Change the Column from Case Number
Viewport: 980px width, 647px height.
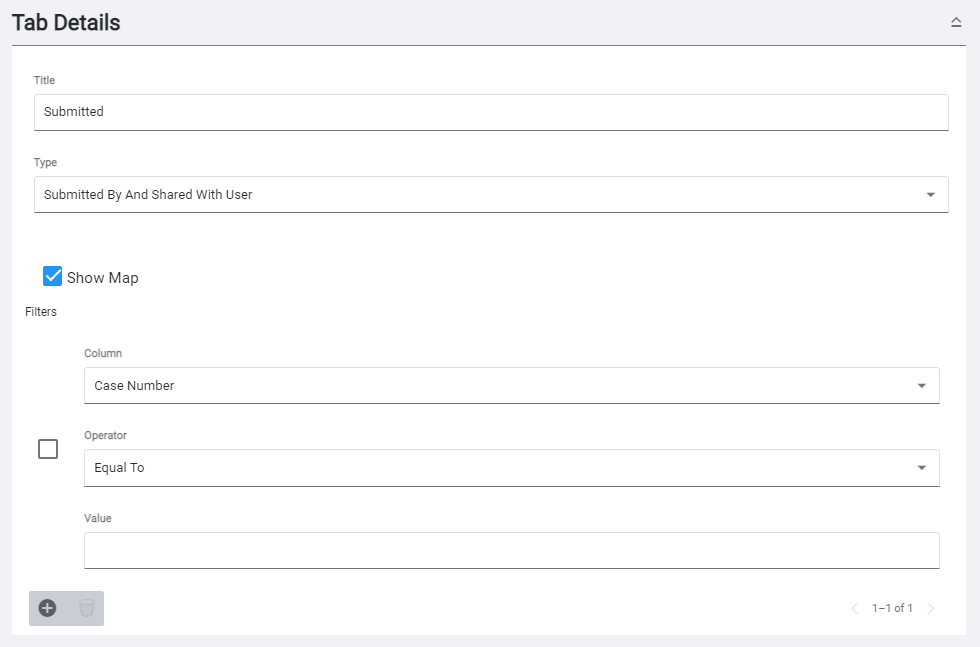[x=512, y=385]
